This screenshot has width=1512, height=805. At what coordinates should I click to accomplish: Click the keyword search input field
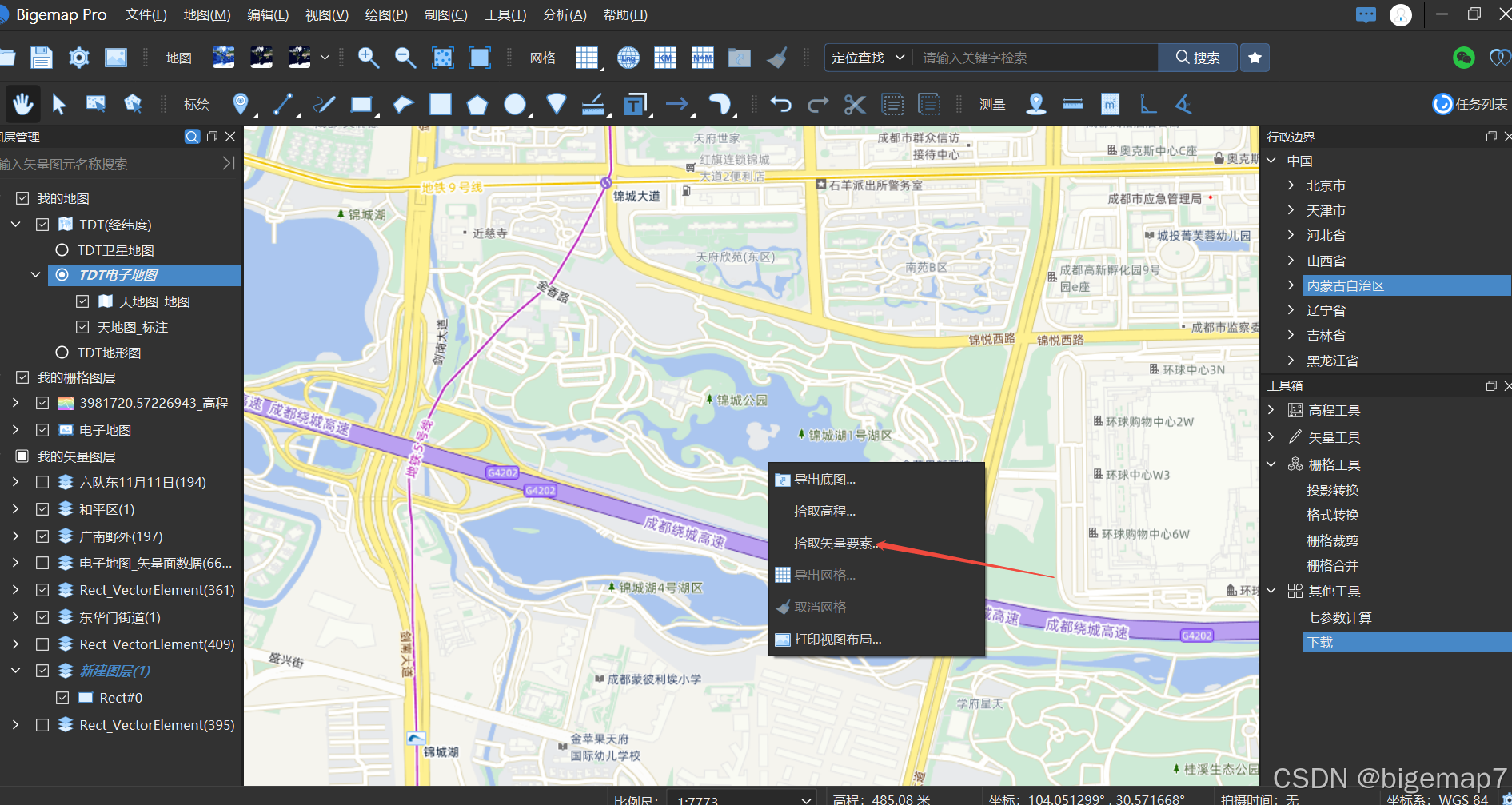point(1036,58)
